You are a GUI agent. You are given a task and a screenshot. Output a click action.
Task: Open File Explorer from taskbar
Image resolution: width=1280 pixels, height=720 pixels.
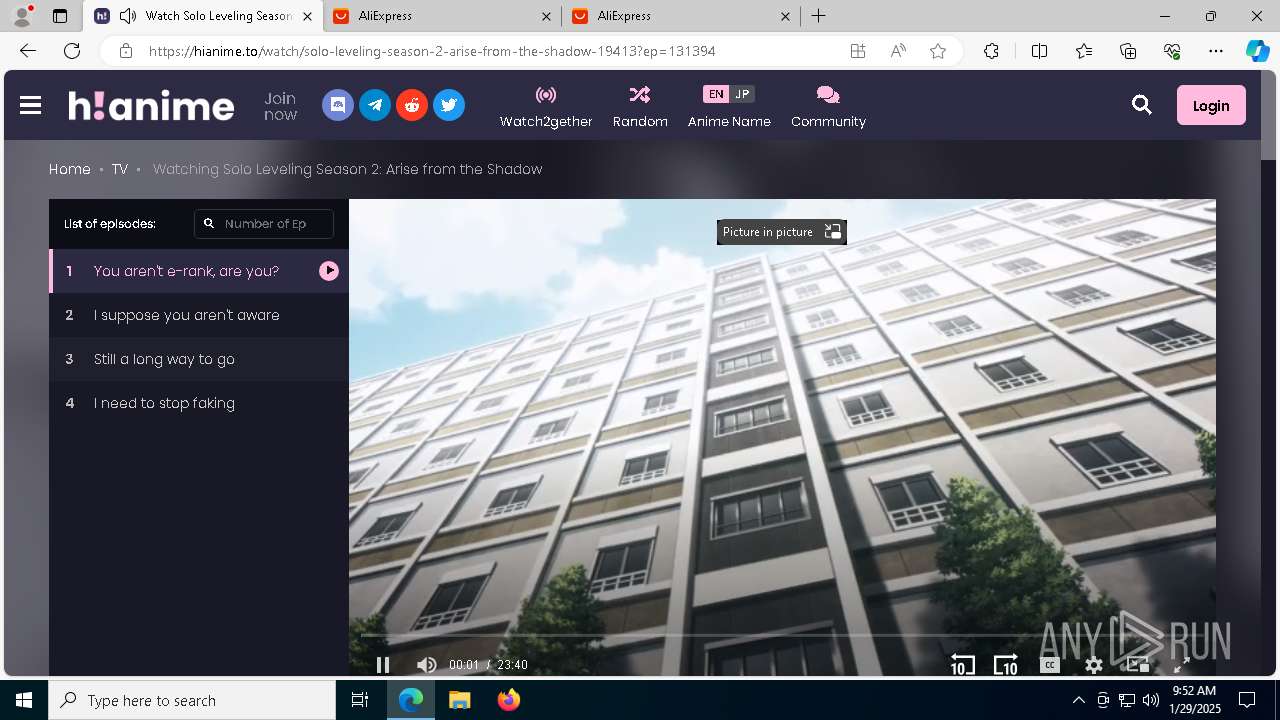[x=459, y=700]
